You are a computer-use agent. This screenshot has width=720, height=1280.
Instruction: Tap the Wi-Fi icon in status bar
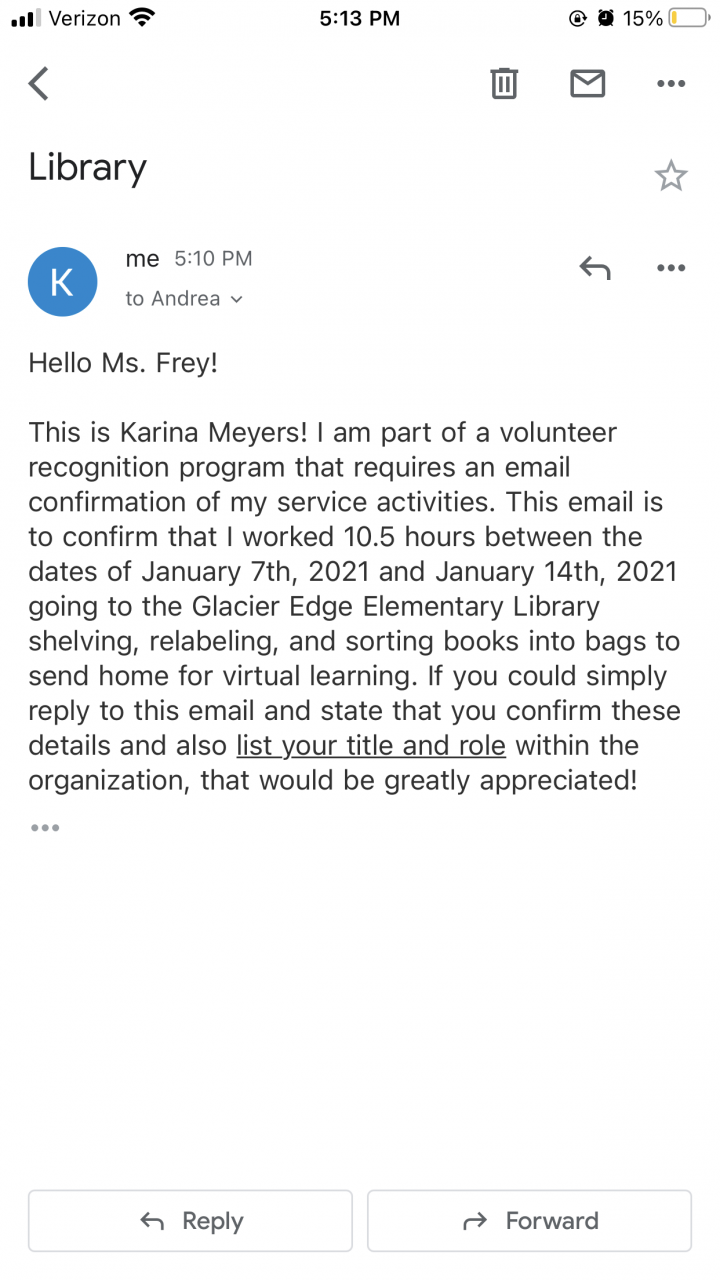pos(143,18)
